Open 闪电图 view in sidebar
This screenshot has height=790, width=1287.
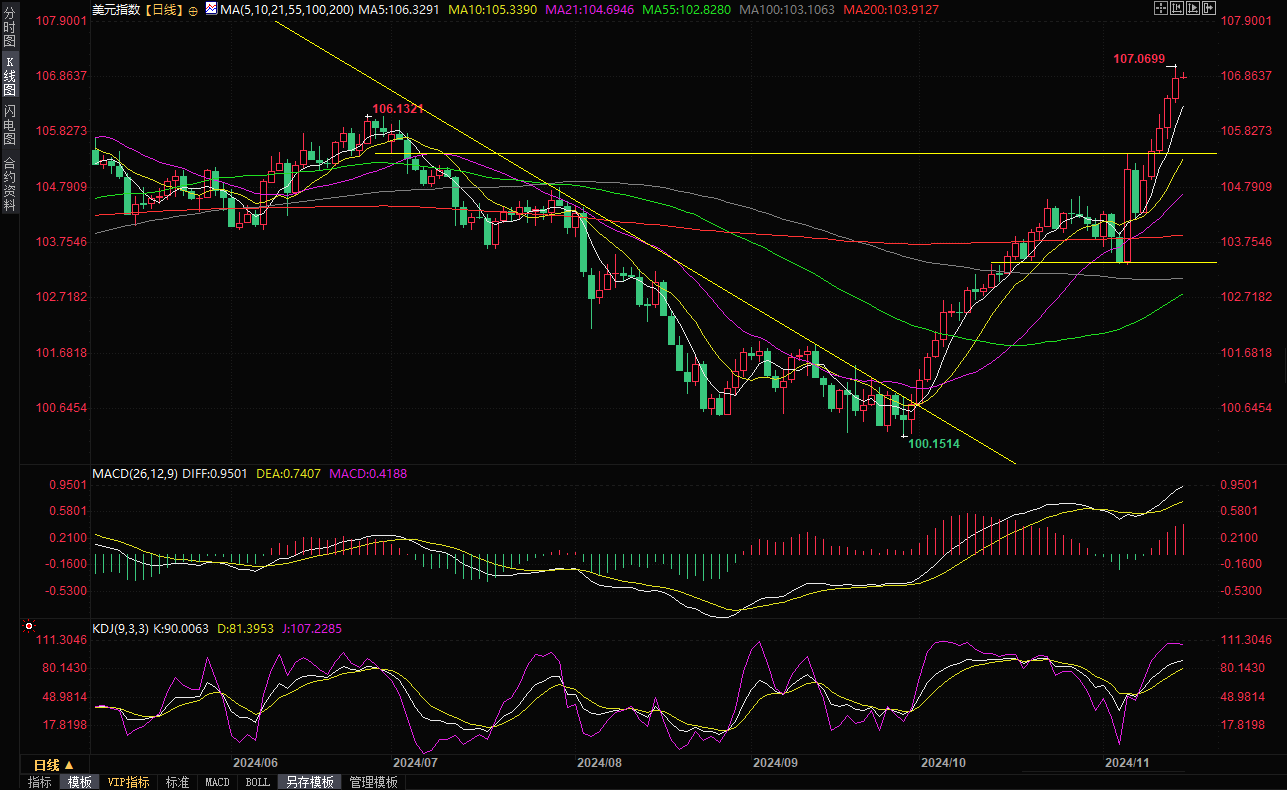[x=9, y=124]
